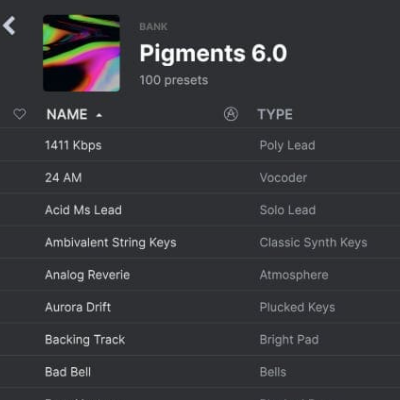This screenshot has height=400, width=400.
Task: Go back with the left chevron arrow
Action: (x=9, y=26)
